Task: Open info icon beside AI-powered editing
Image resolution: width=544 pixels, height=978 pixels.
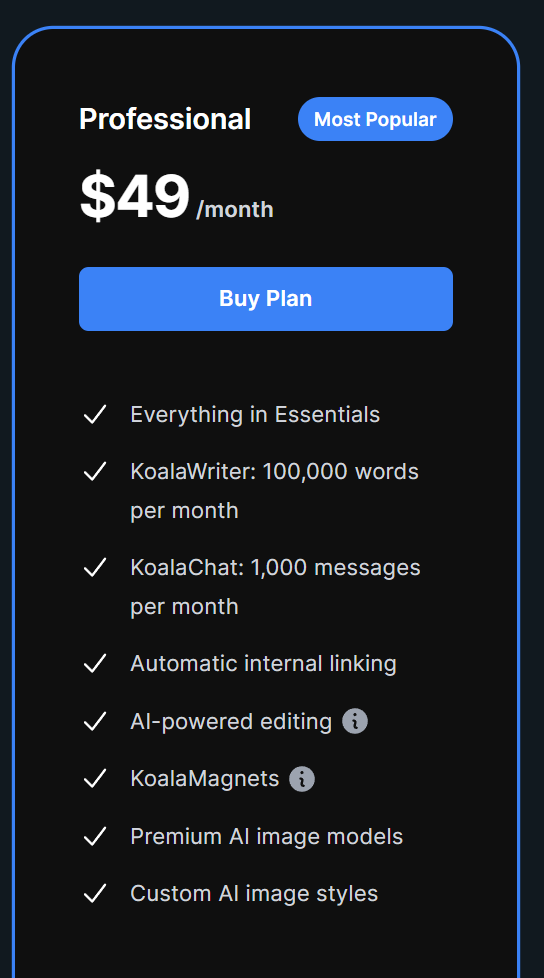Action: pos(355,722)
